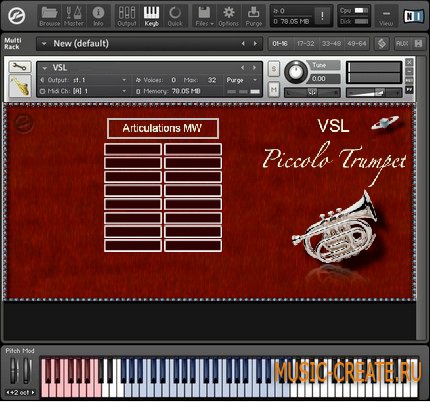The height and width of the screenshot is (402, 430).
Task: Select bottom-right articulation slot
Action: pos(193,246)
